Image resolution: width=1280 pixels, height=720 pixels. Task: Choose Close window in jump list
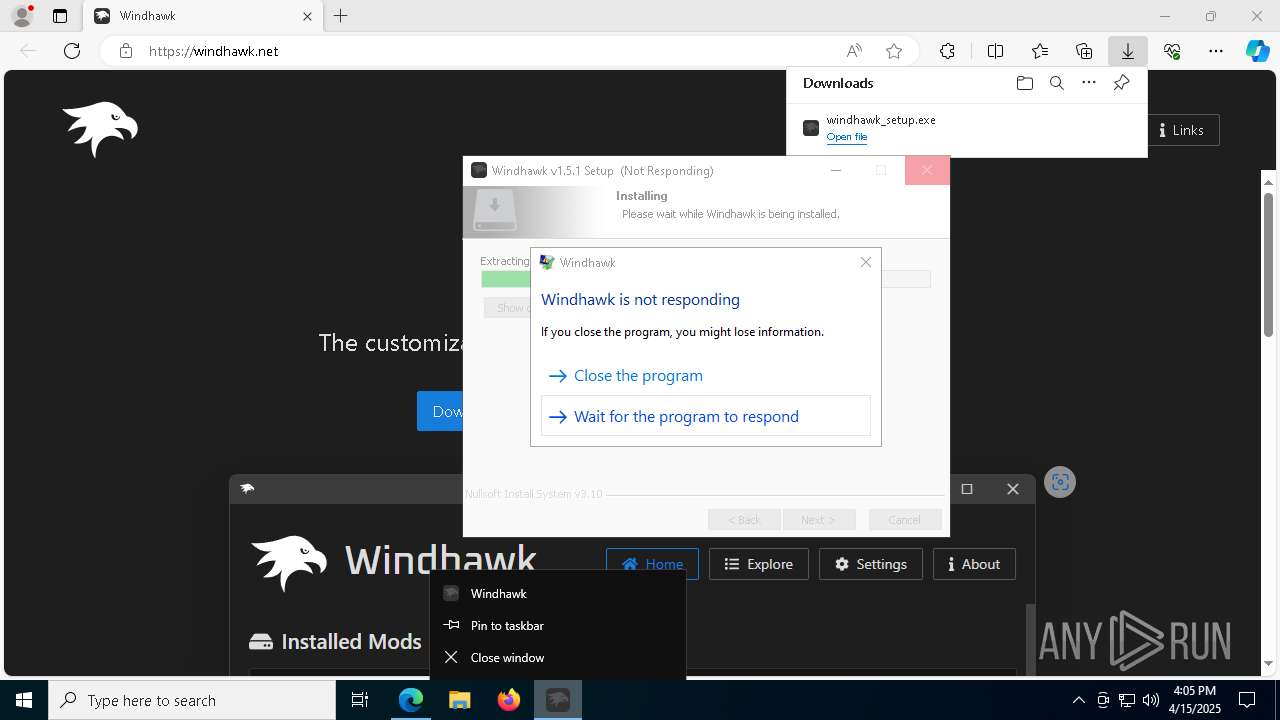[x=558, y=658]
